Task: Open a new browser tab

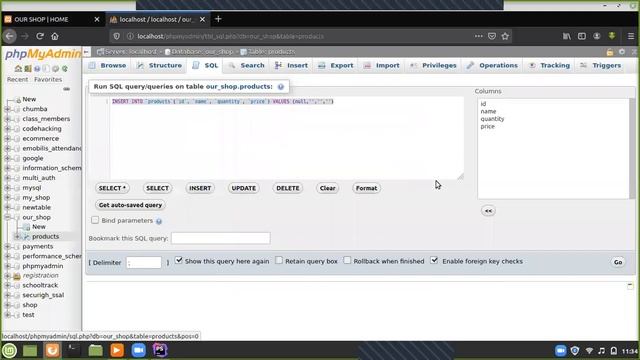Action: pyautogui.click(x=218, y=19)
